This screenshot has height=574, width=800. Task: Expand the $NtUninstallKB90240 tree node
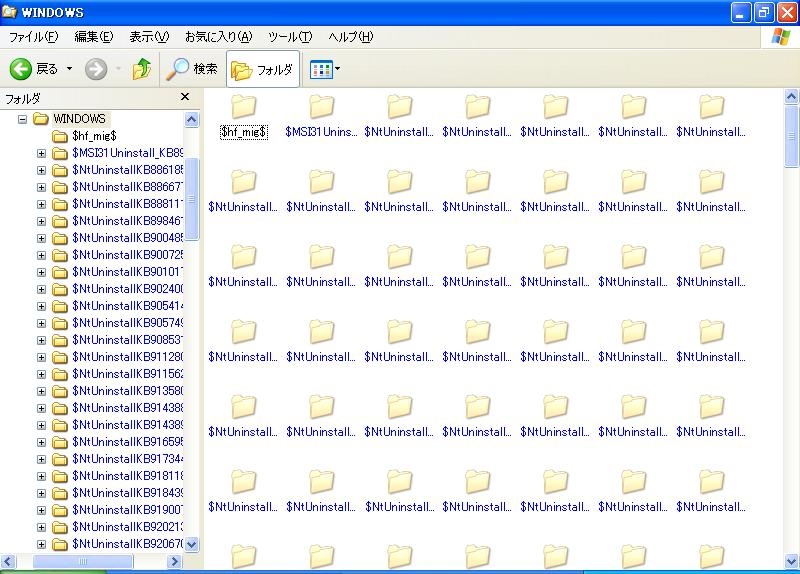[41, 289]
